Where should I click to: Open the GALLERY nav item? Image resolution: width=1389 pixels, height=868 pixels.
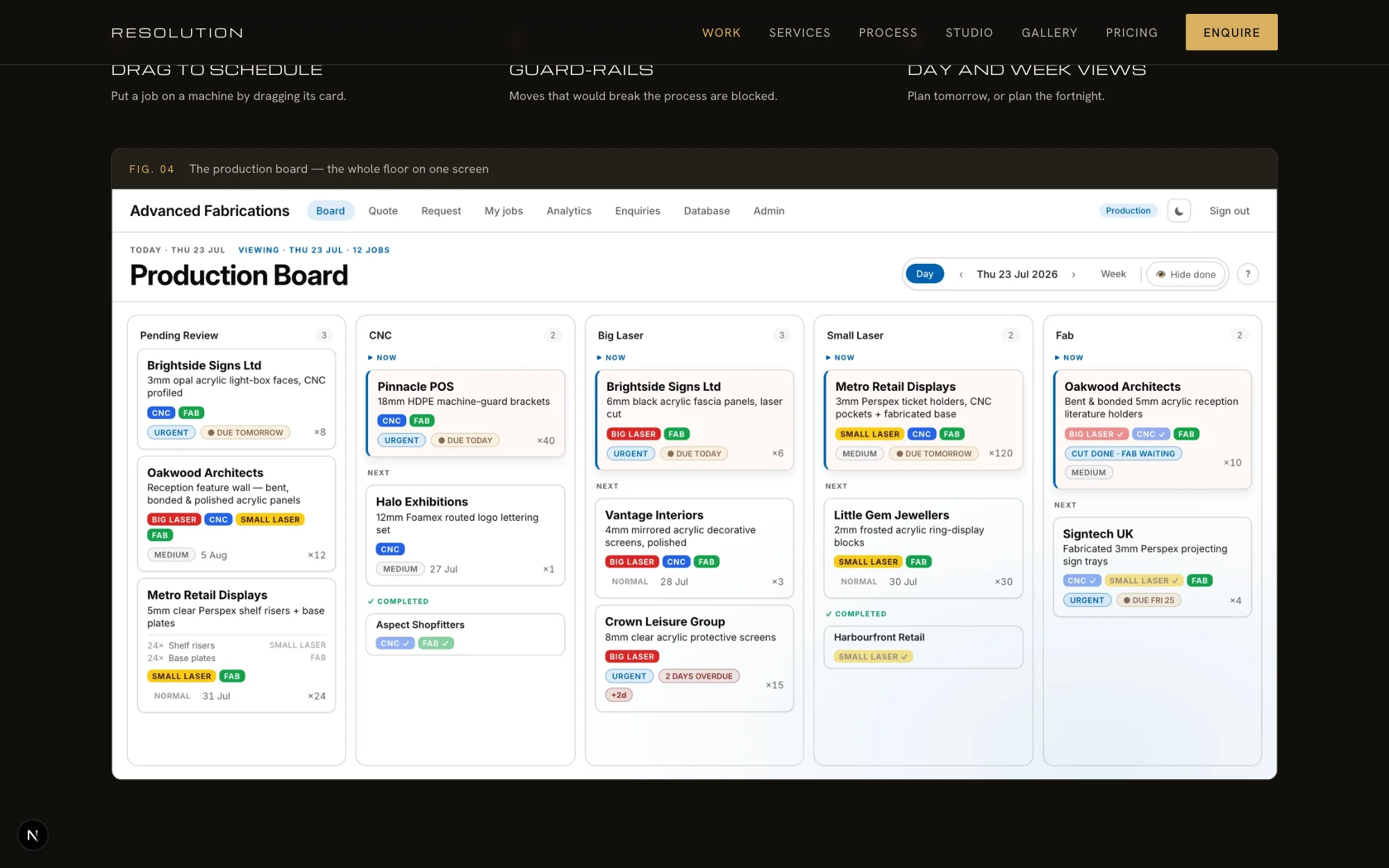point(1049,33)
